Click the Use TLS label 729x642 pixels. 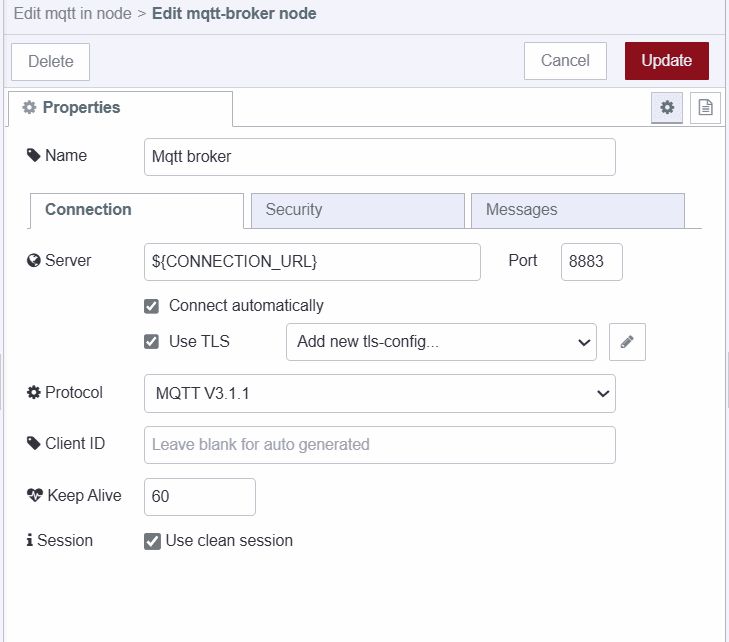(x=199, y=341)
